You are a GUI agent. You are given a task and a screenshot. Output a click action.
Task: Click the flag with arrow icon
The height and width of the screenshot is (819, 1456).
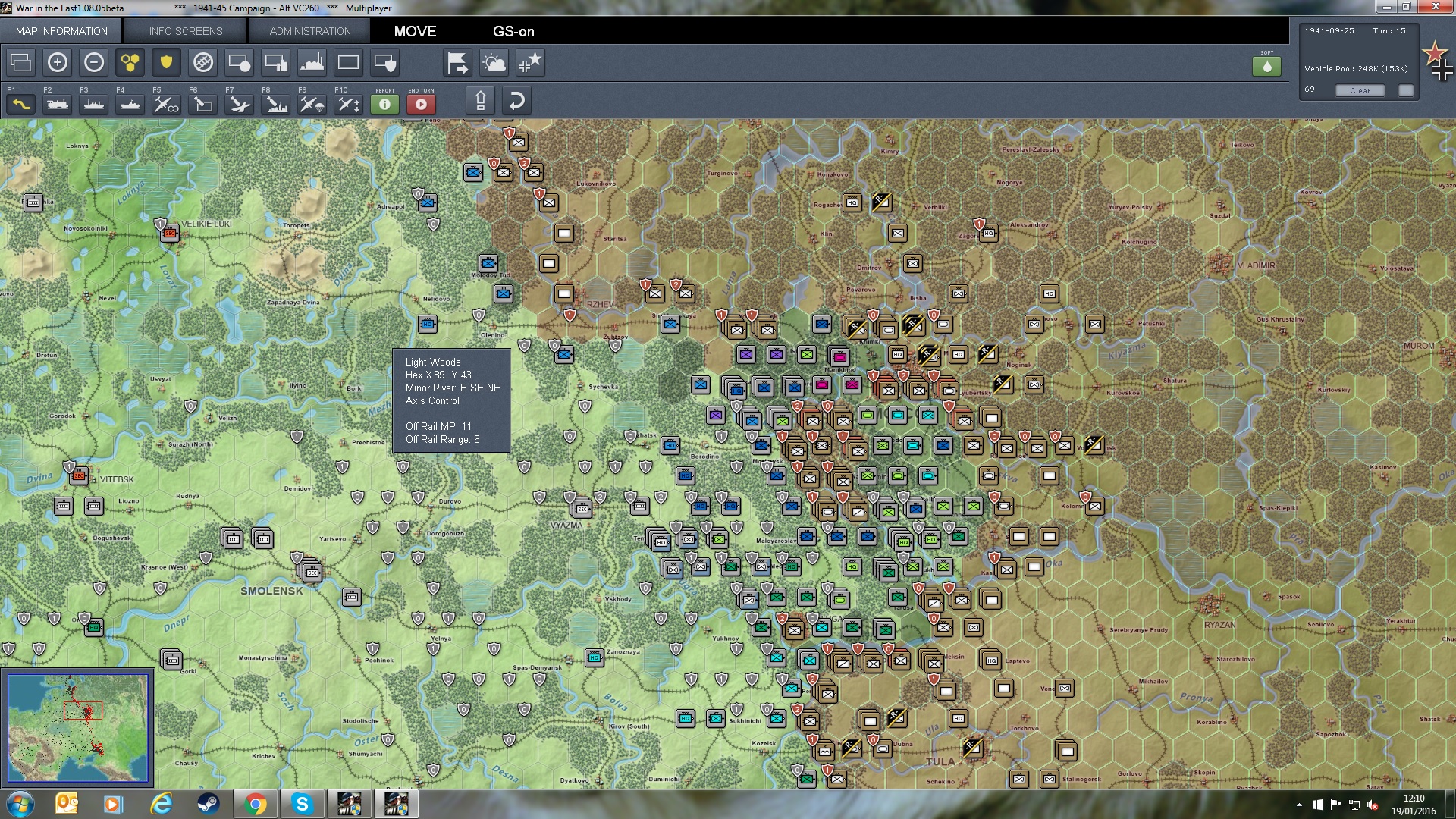point(457,62)
